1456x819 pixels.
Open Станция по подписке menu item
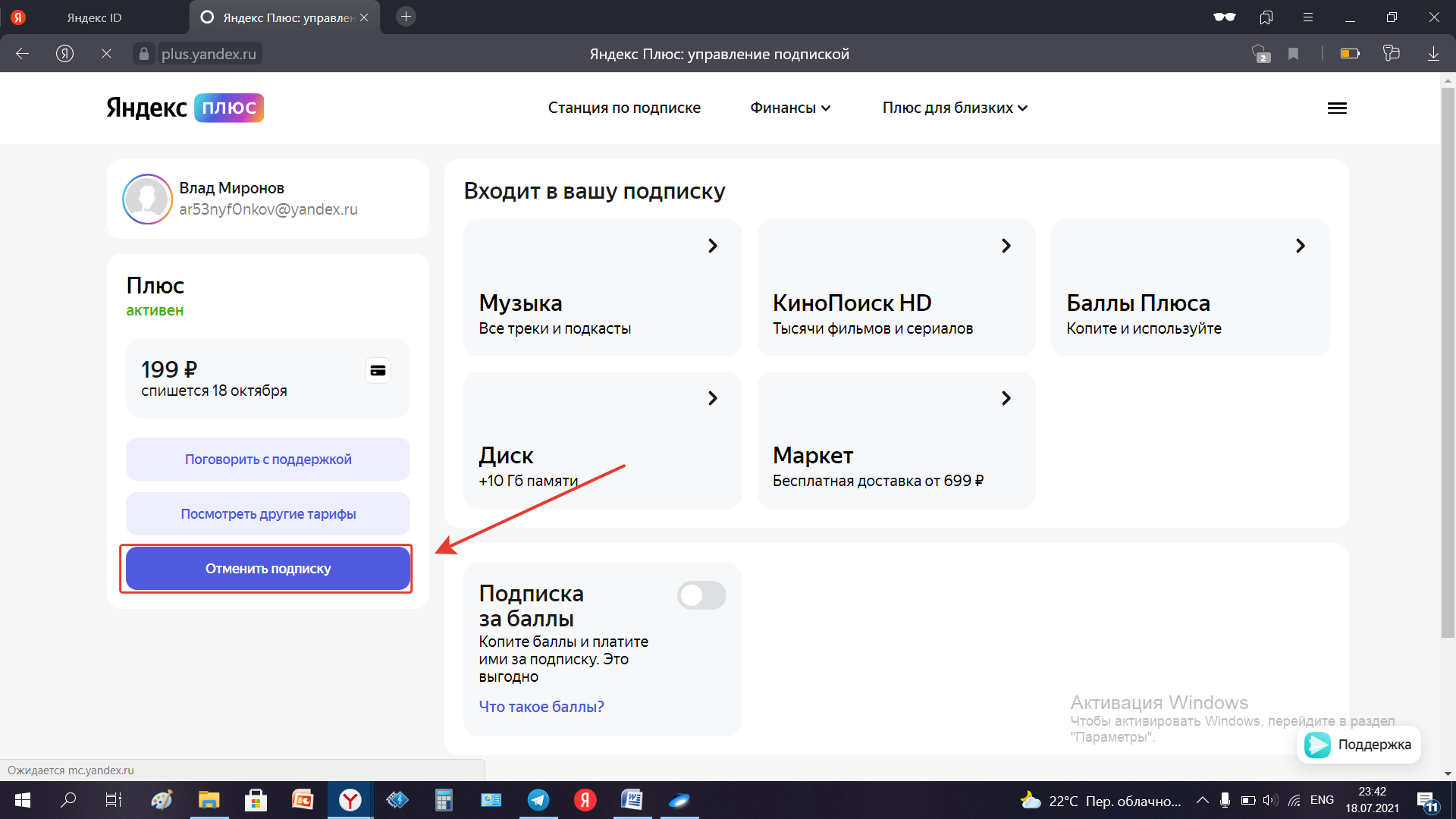point(624,108)
